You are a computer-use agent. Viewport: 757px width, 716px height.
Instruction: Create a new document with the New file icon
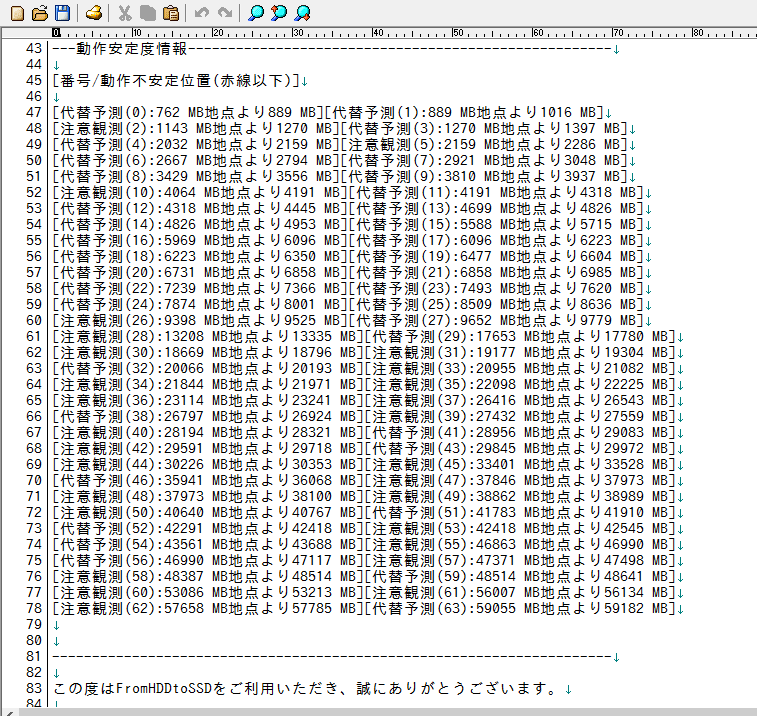coord(17,13)
